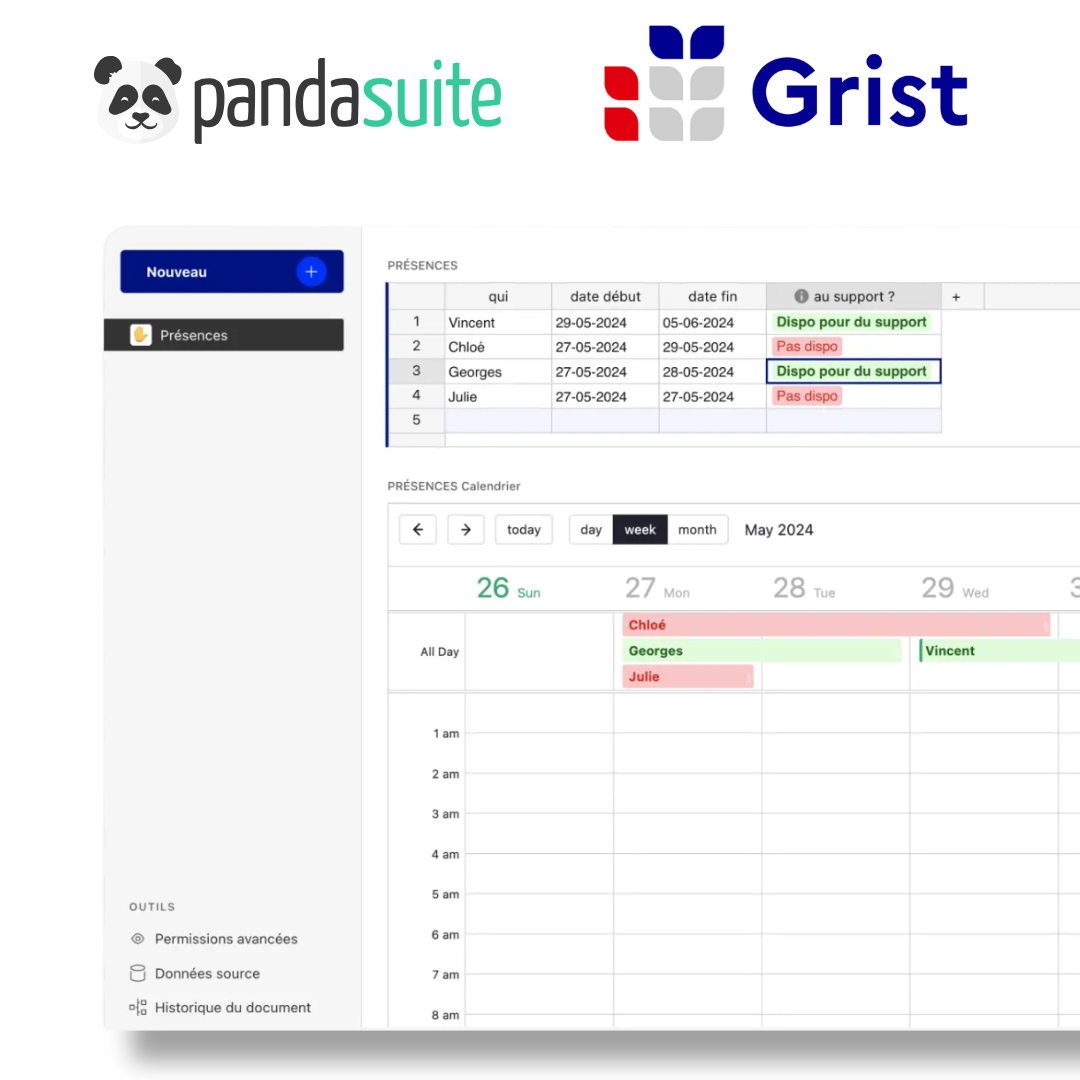Click the hand icon beside Présences page
Image resolution: width=1080 pixels, height=1080 pixels.
pyautogui.click(x=140, y=335)
